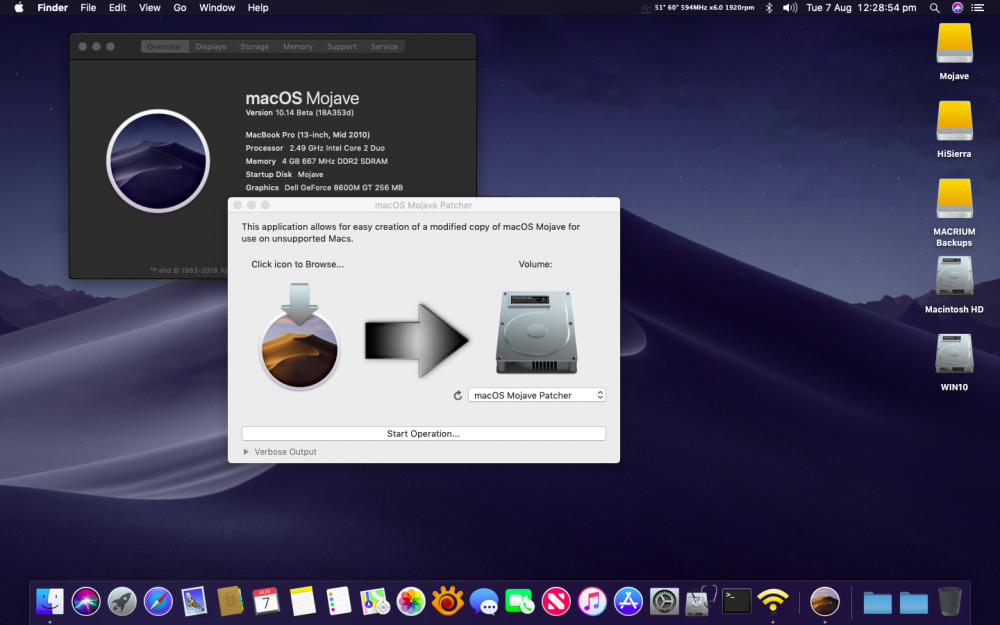Open Maps from the Dock
The height and width of the screenshot is (625, 1000).
coord(375,601)
